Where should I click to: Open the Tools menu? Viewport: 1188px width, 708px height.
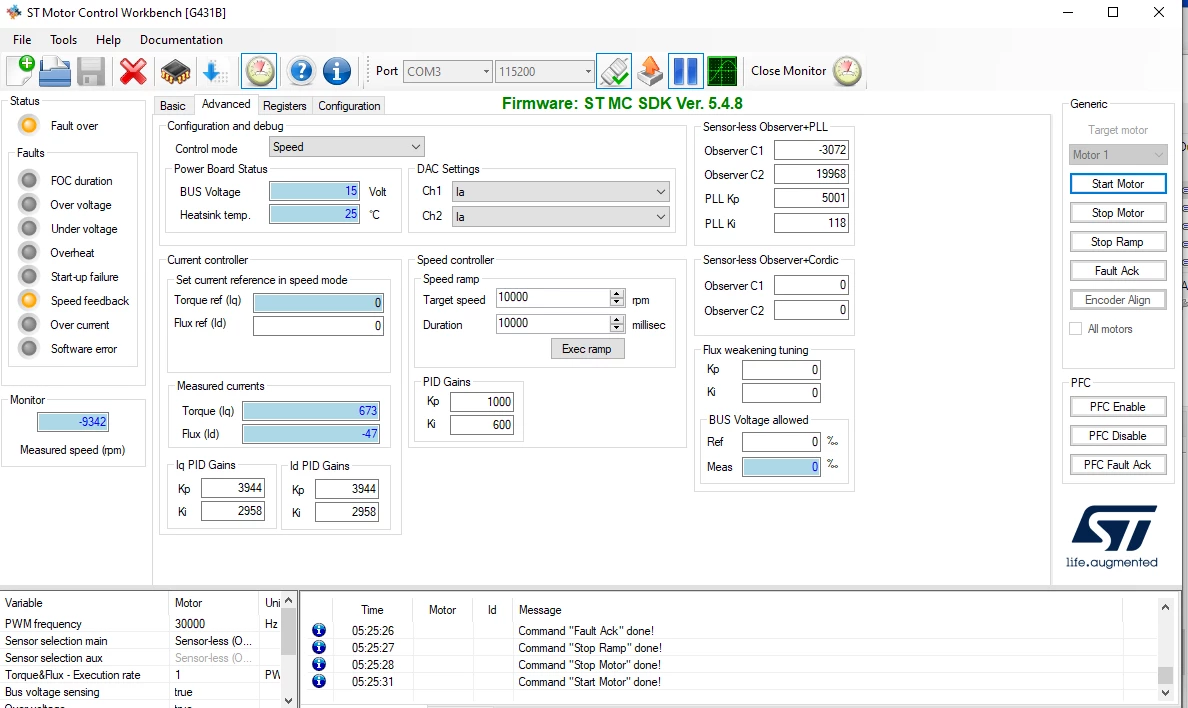coord(64,39)
